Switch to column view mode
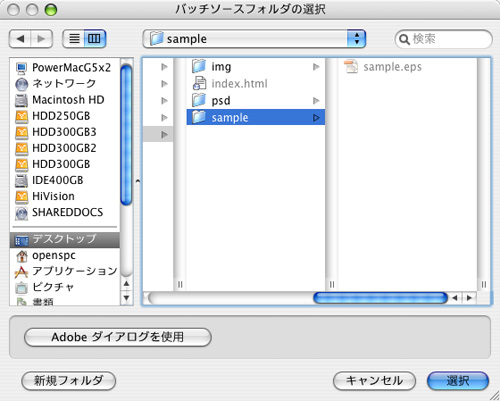Viewport: 500px width, 401px height. (x=95, y=39)
